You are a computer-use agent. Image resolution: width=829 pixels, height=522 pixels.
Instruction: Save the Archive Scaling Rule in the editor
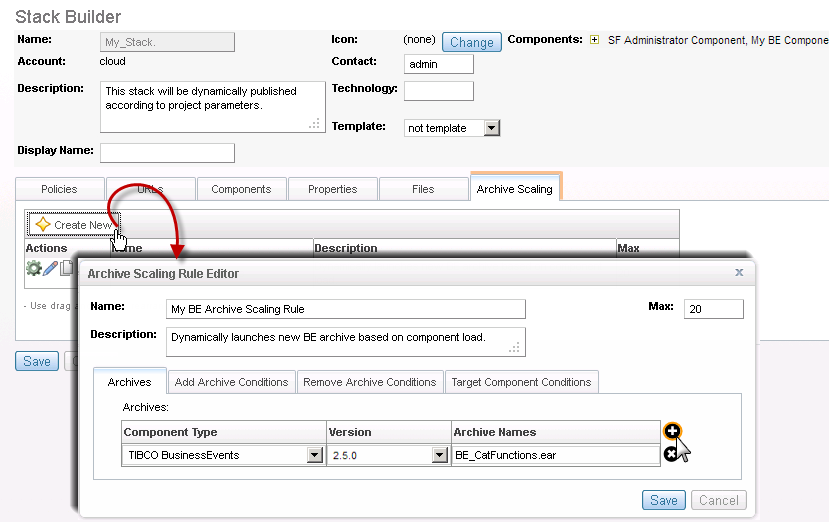pos(664,500)
